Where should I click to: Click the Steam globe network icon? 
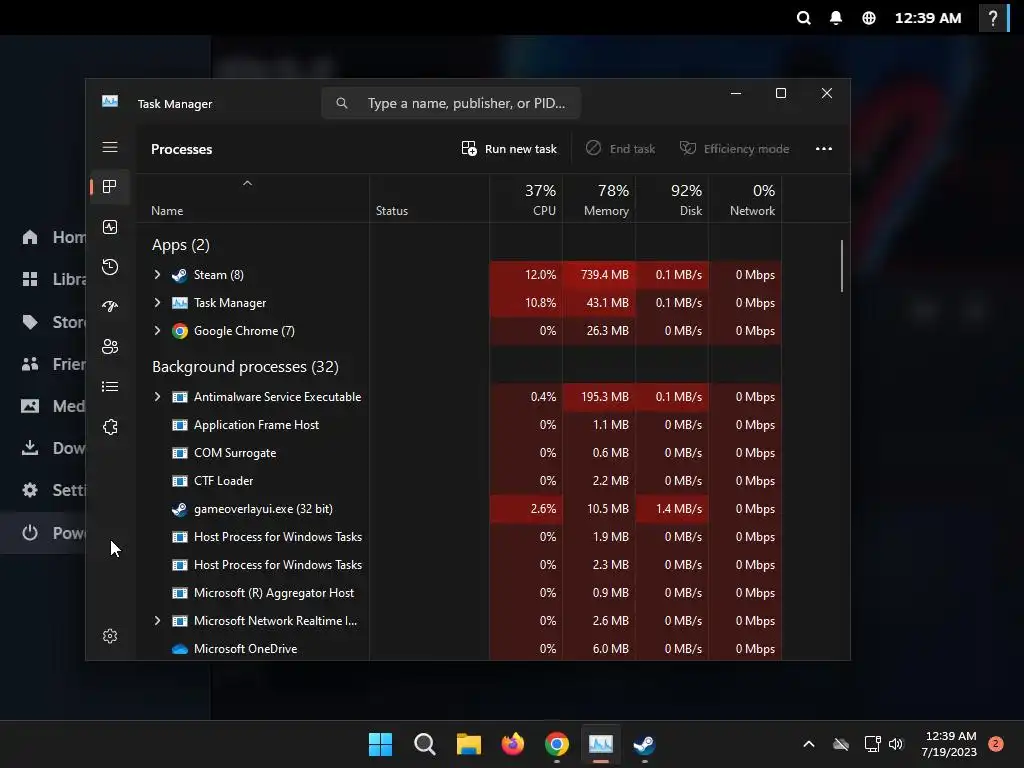tap(869, 18)
